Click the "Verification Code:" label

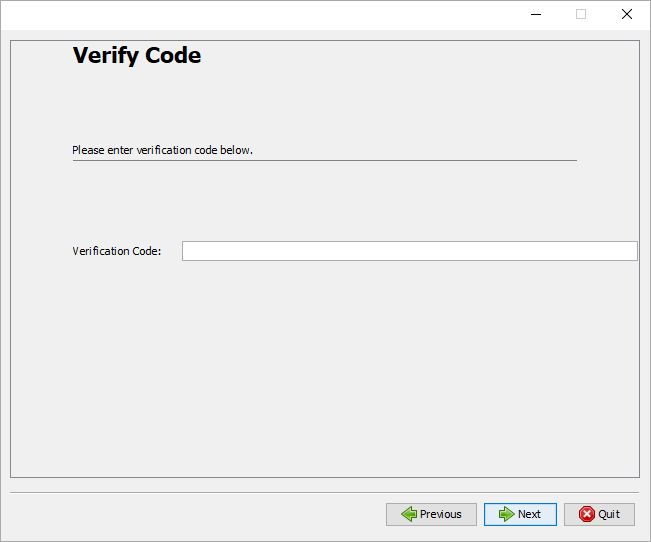coord(116,251)
